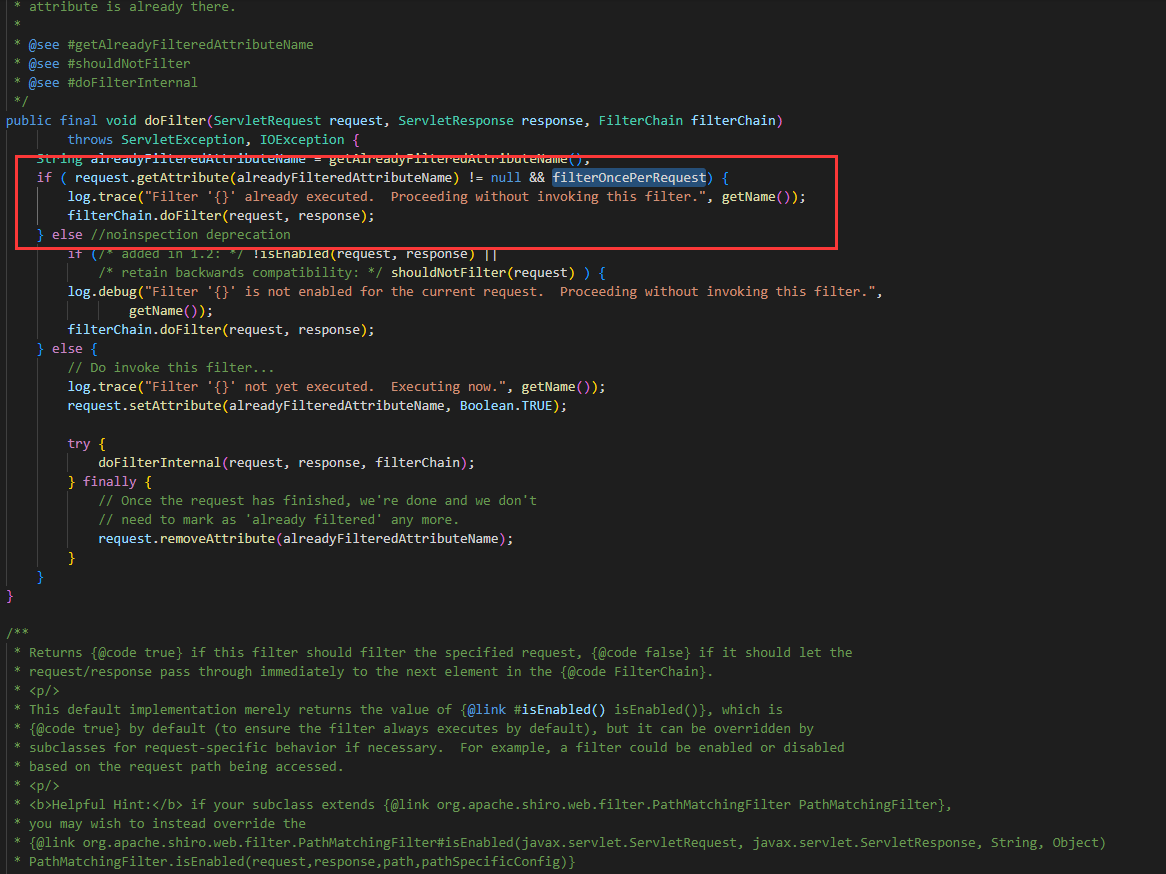This screenshot has width=1166, height=874.
Task: Click the try keyword
Action: tap(79, 444)
